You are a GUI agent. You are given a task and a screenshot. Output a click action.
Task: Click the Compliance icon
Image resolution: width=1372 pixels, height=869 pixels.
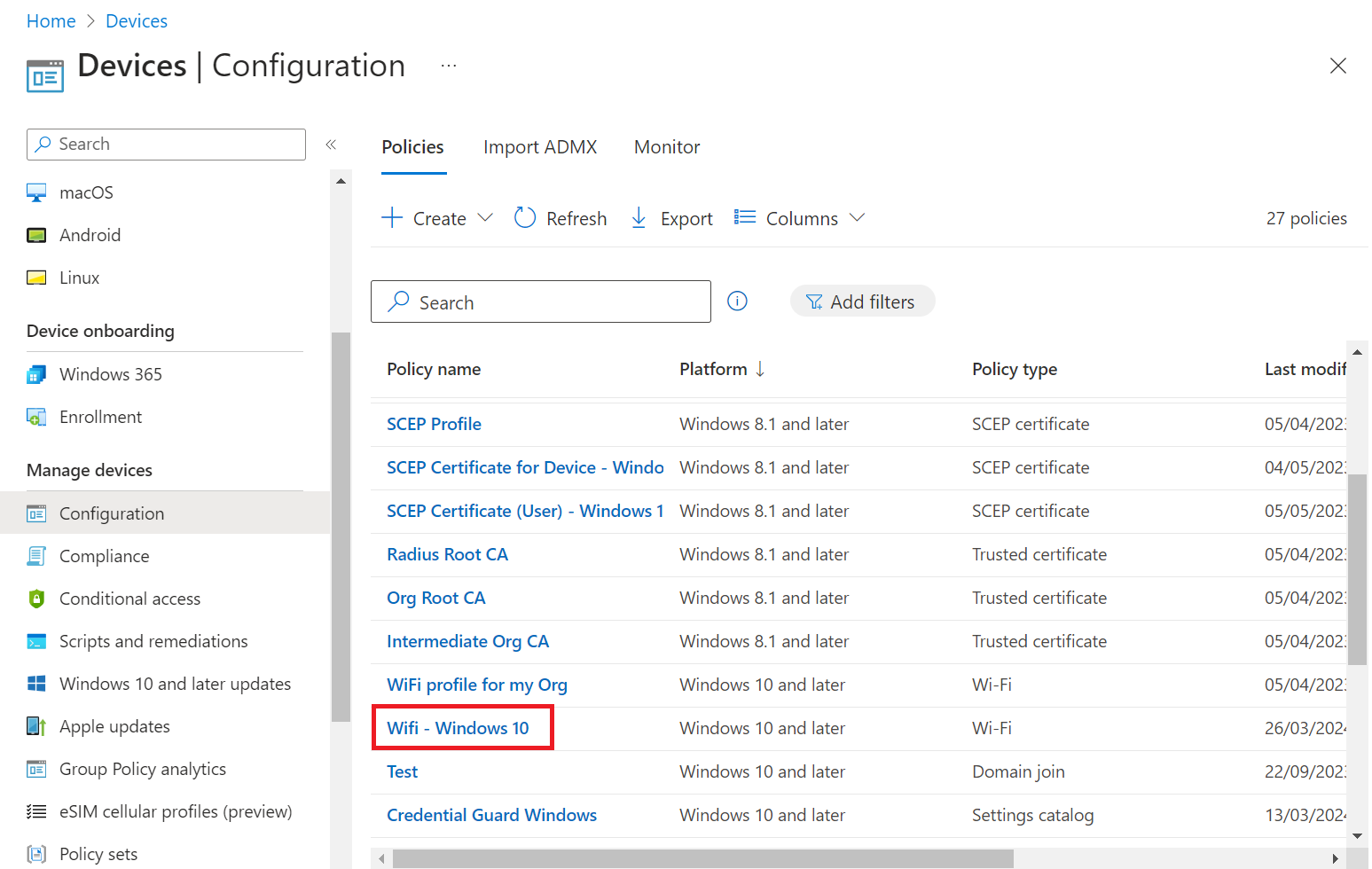pos(36,556)
